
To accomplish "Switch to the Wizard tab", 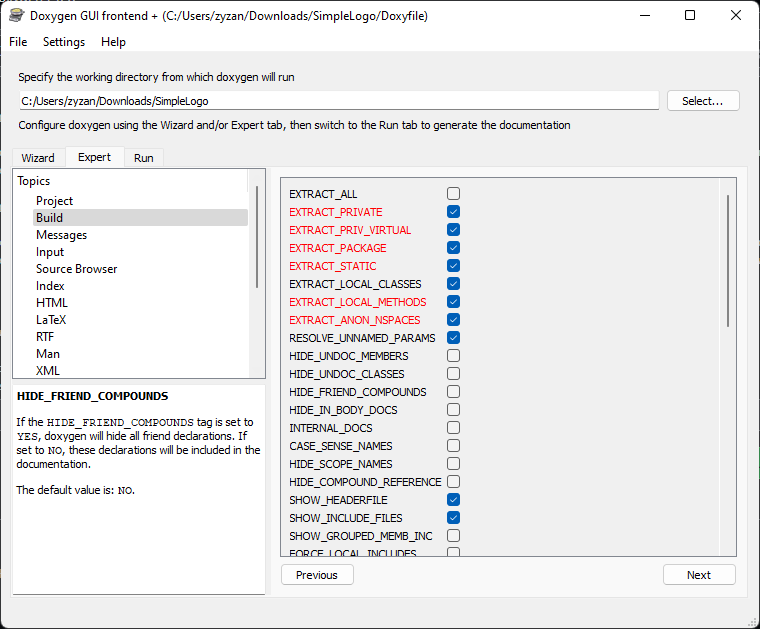I will pyautogui.click(x=38, y=158).
